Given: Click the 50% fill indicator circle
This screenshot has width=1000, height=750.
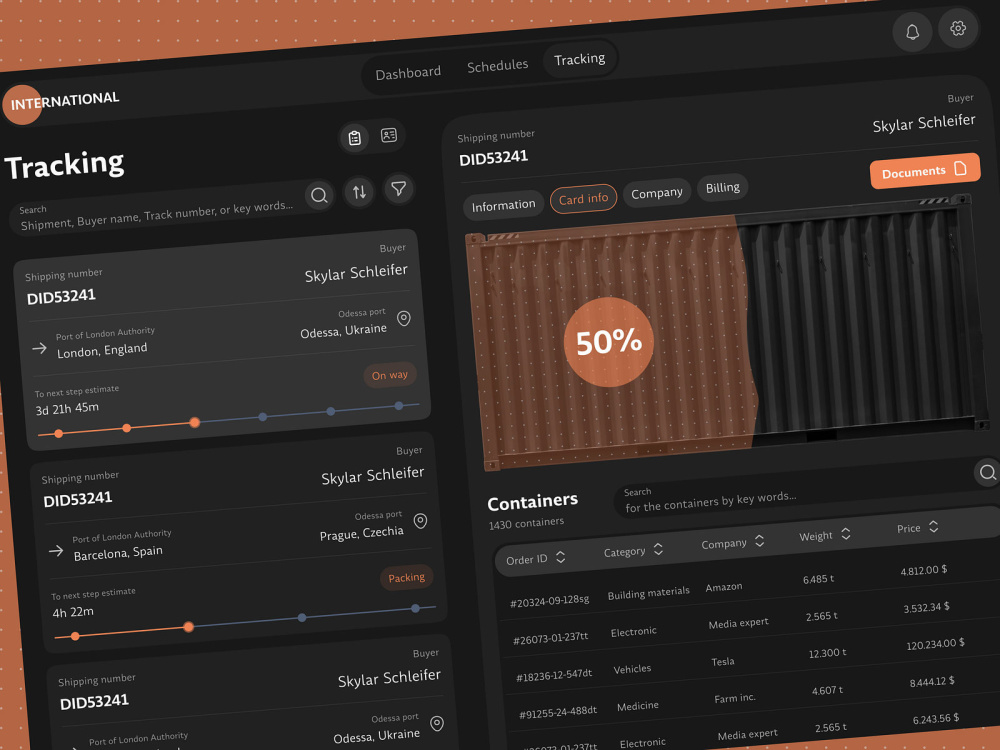Looking at the screenshot, I should click(x=608, y=342).
